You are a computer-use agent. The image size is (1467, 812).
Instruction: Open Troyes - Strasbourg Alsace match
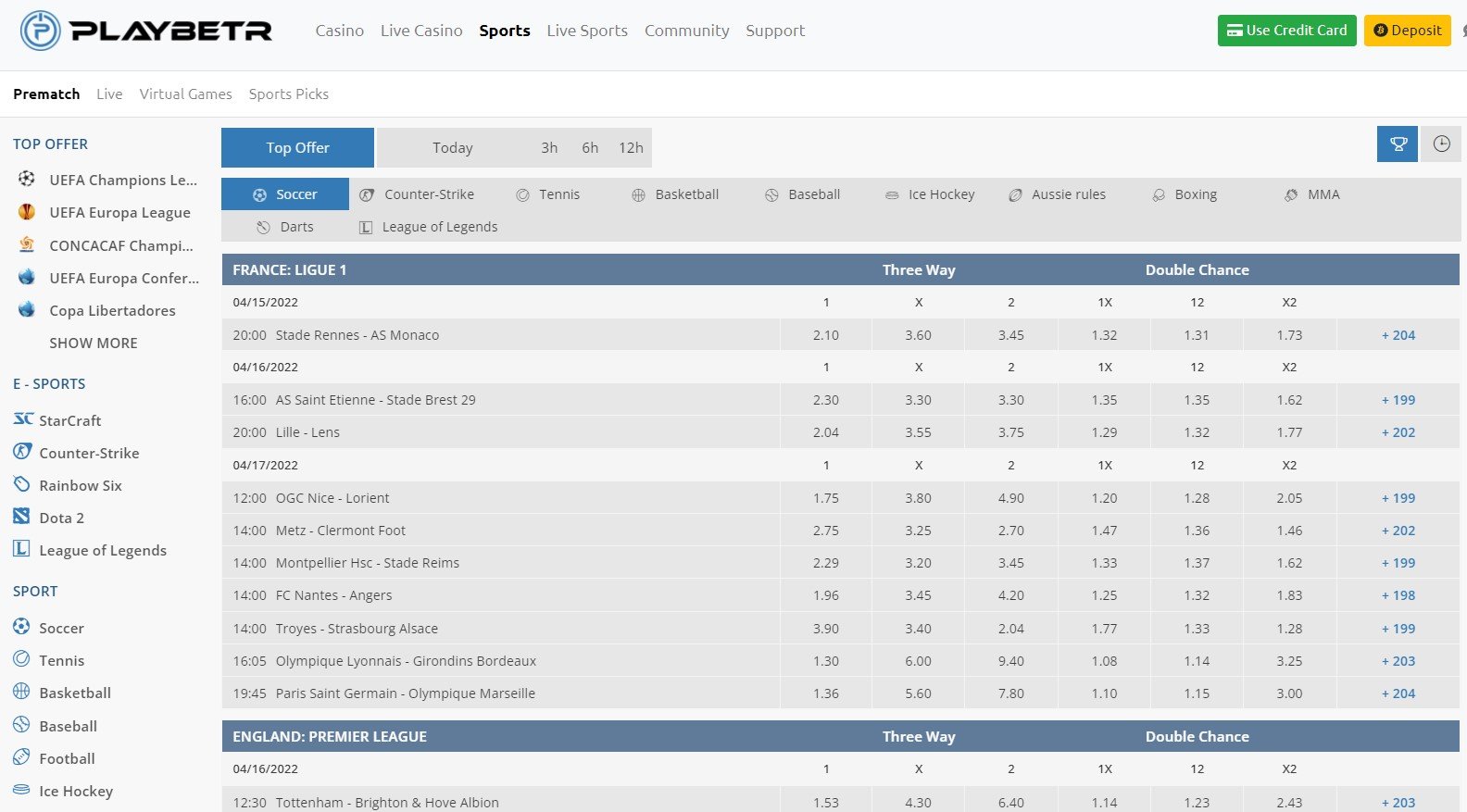[x=357, y=629]
